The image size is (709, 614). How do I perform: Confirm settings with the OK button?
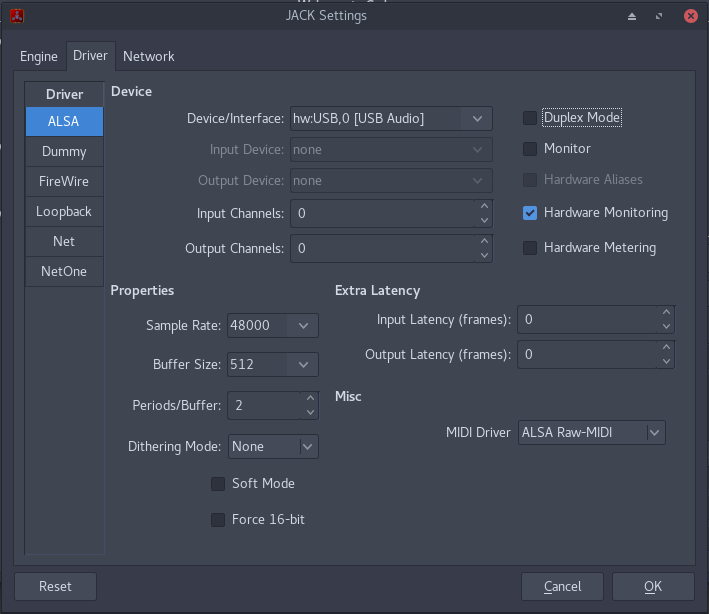(x=653, y=586)
